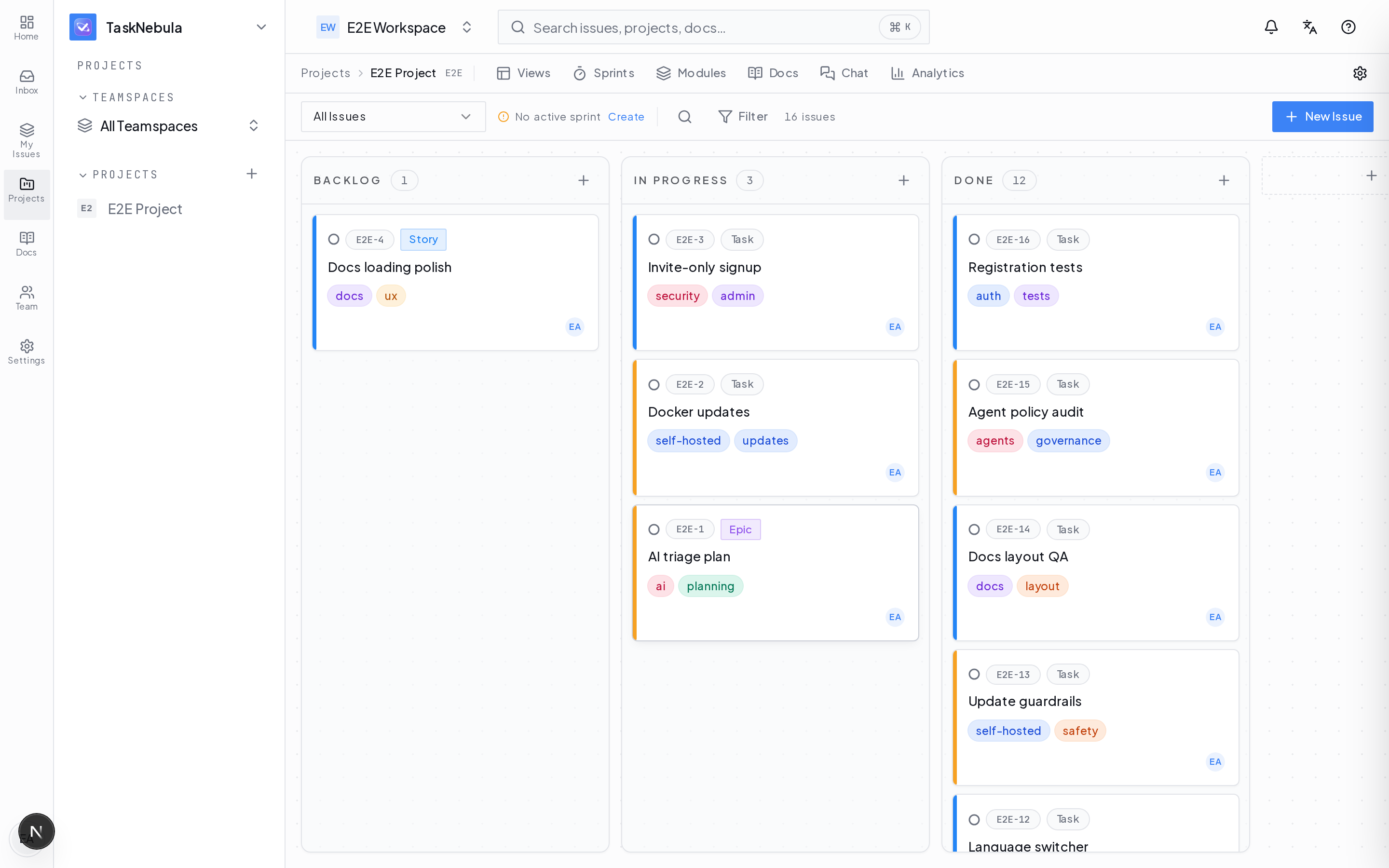Add a new project with plus icon
1389x868 pixels.
point(251,174)
